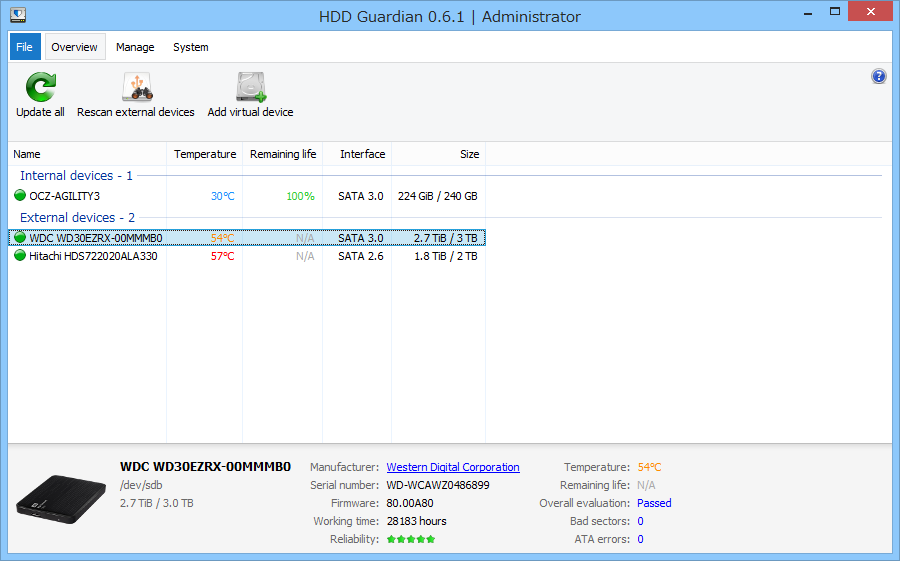
Task: Click the Bad sectors value 0
Action: click(641, 521)
